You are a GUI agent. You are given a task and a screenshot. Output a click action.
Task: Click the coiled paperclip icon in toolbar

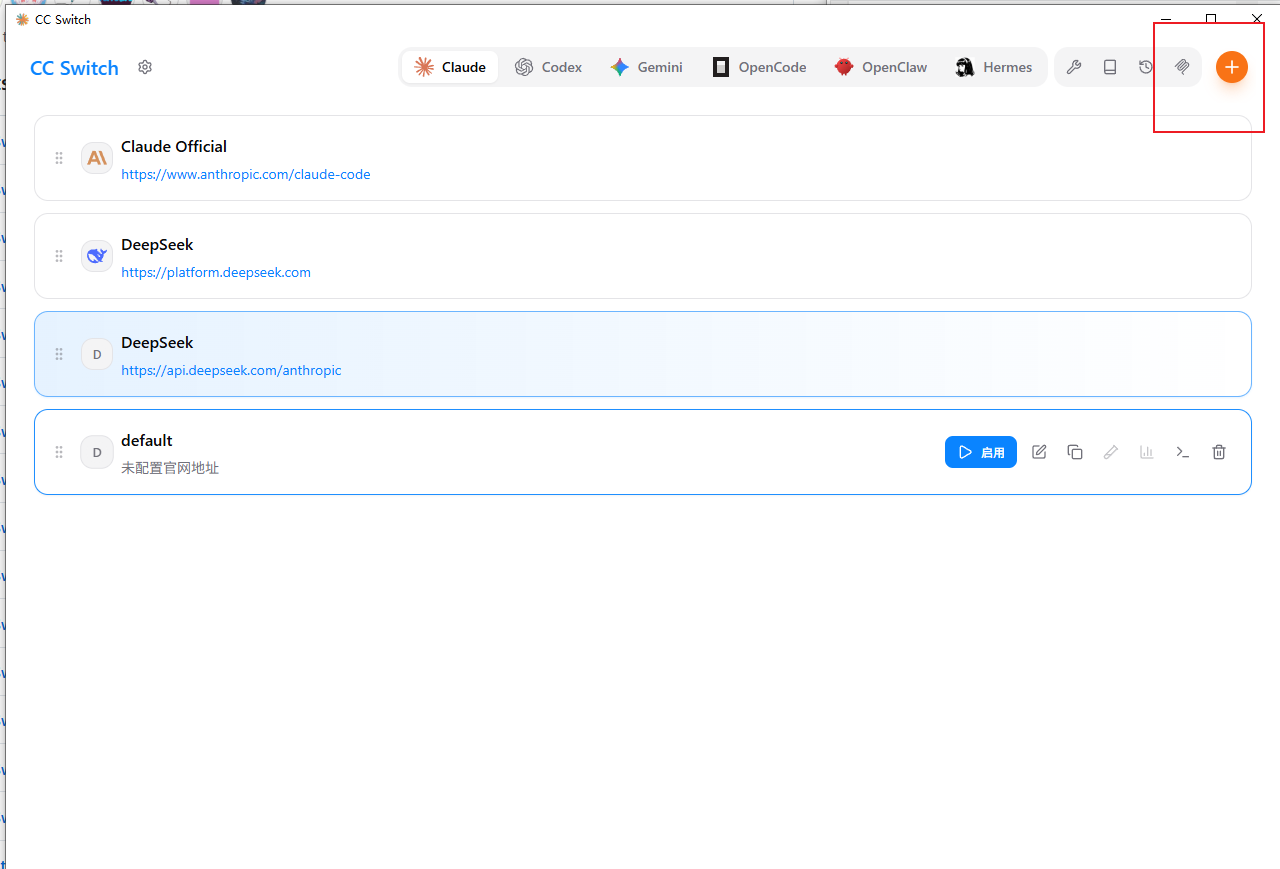[1182, 67]
